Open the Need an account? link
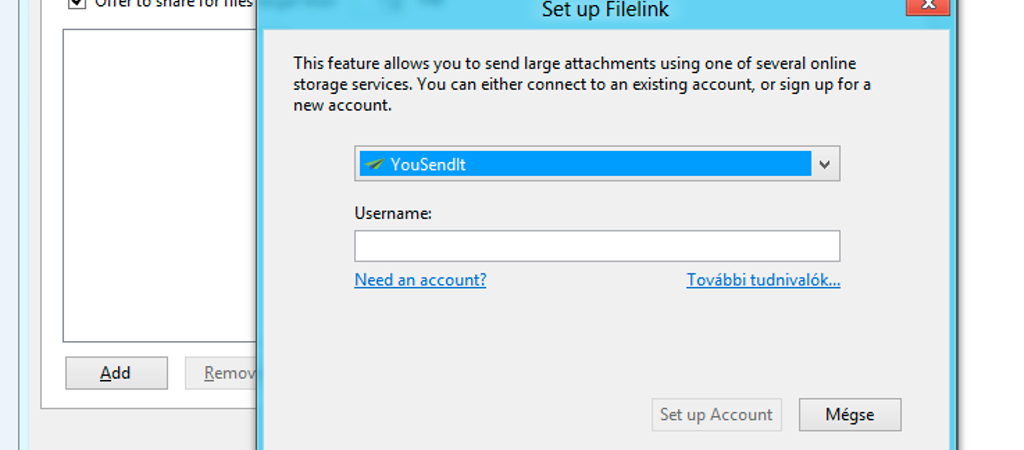This screenshot has height=450, width=1024. point(420,280)
